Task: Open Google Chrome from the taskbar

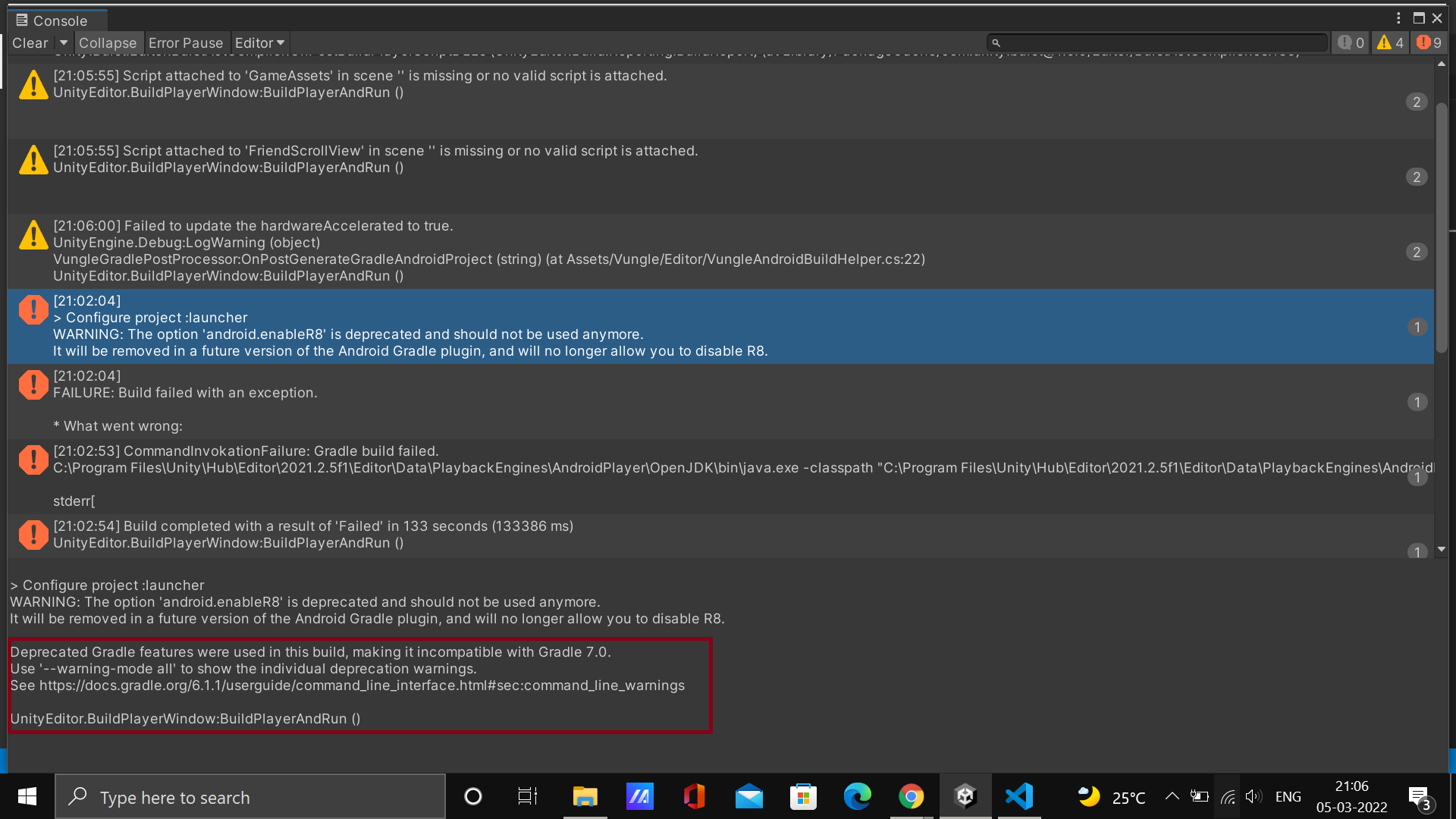Action: tap(912, 796)
